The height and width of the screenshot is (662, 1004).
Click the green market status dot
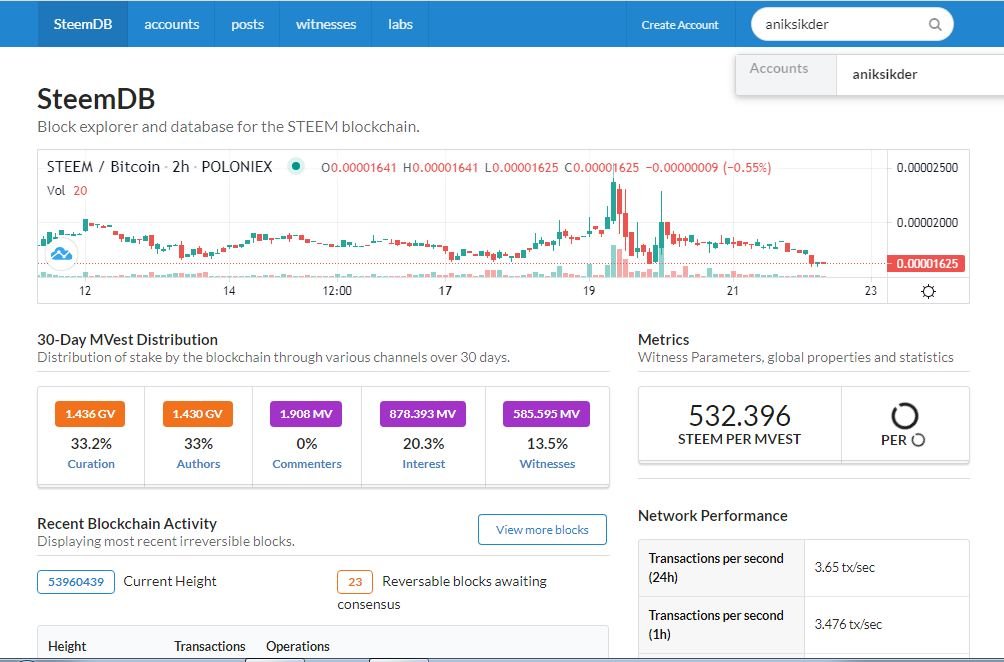tap(296, 166)
